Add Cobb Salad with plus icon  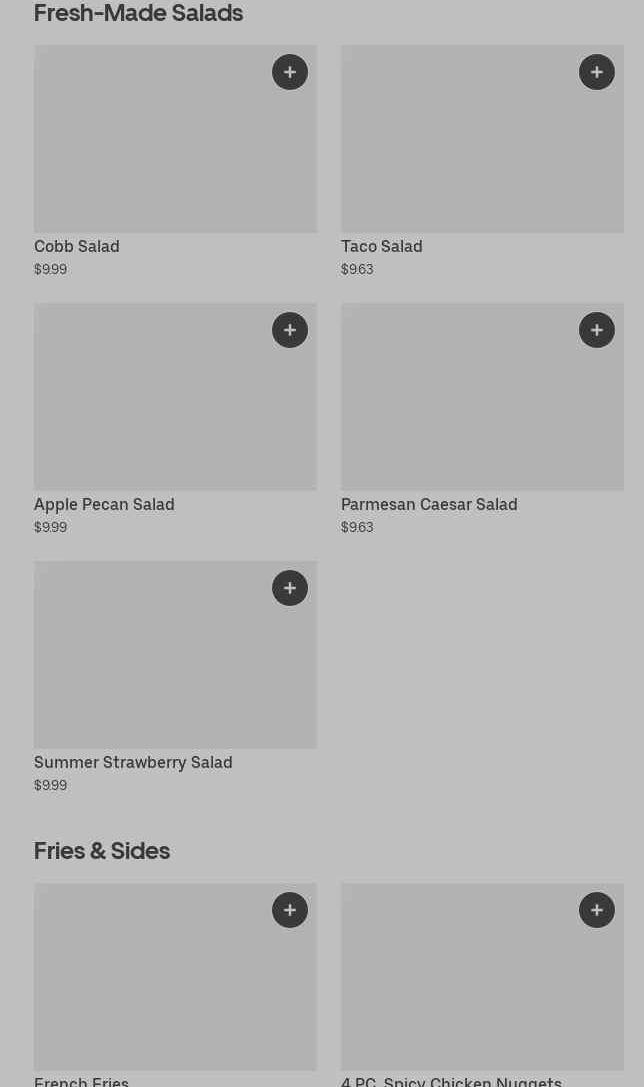(290, 72)
